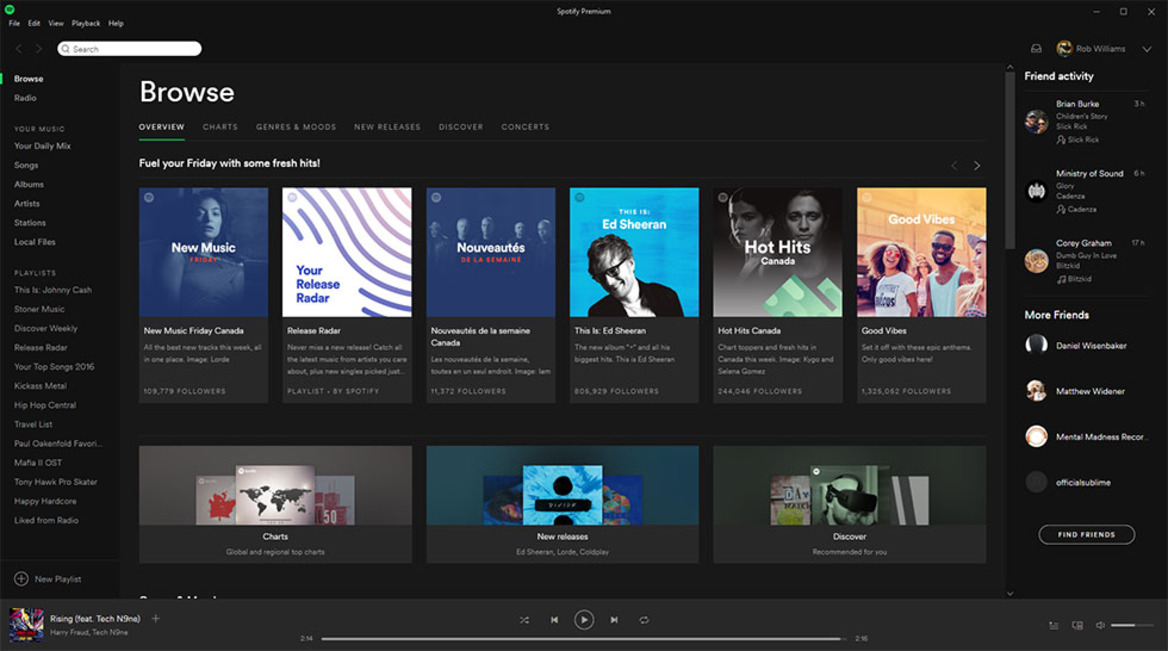Toggle repeat mode
Viewport: 1168px width, 651px height.
[x=644, y=620]
